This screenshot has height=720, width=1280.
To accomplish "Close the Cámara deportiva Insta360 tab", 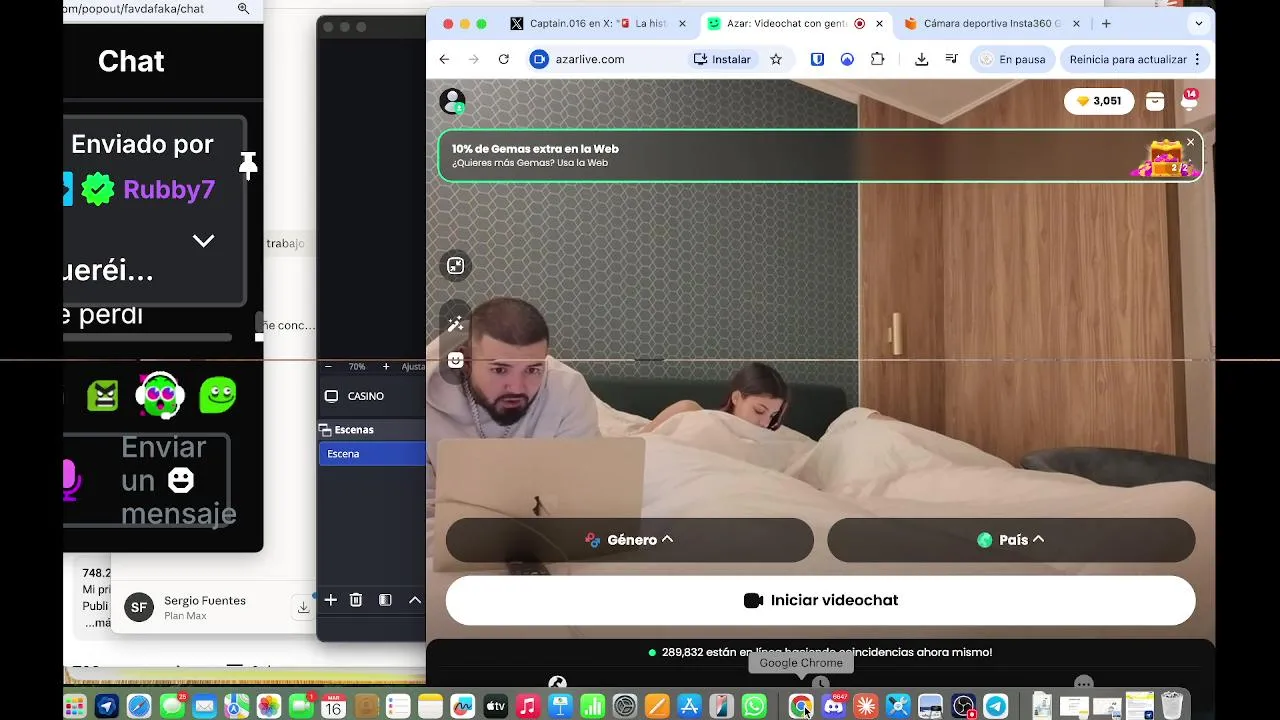I will click(x=1076, y=23).
